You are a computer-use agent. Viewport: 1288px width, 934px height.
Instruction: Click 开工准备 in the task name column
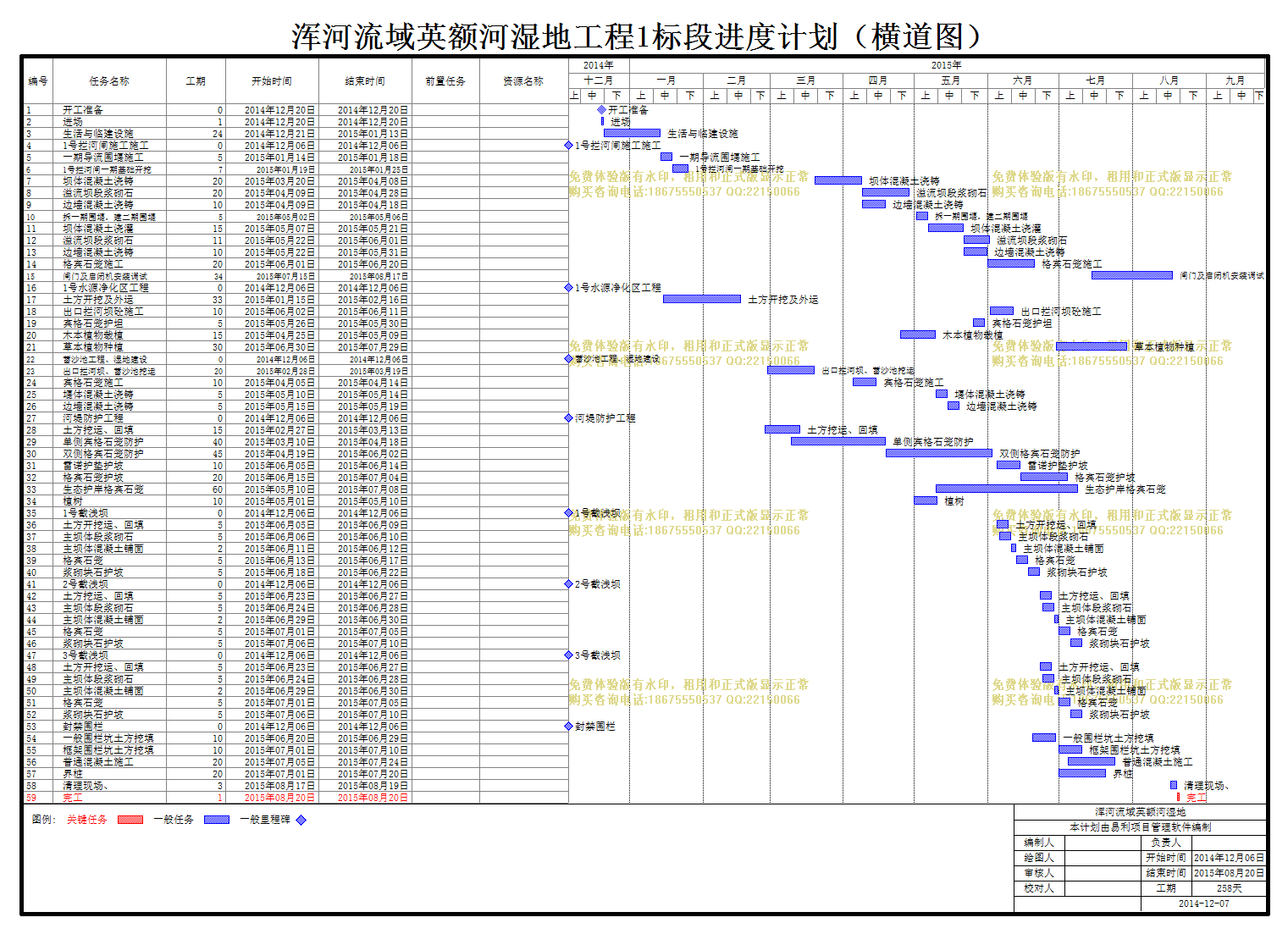point(83,110)
